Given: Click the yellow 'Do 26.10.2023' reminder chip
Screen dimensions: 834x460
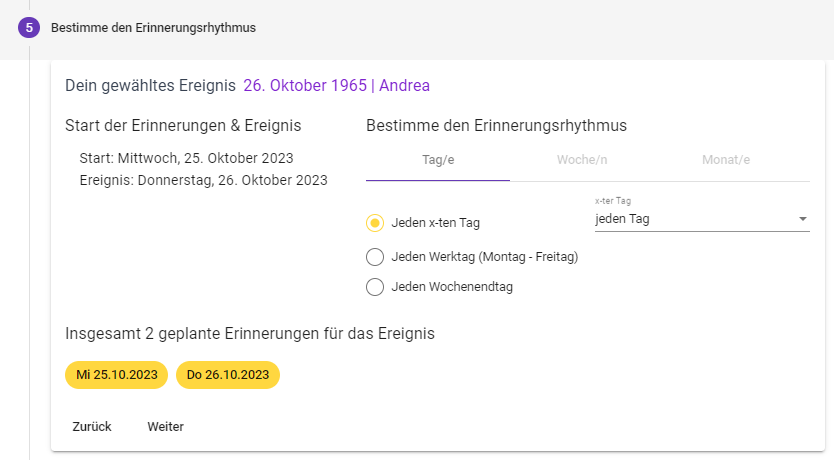Looking at the screenshot, I should click(228, 375).
